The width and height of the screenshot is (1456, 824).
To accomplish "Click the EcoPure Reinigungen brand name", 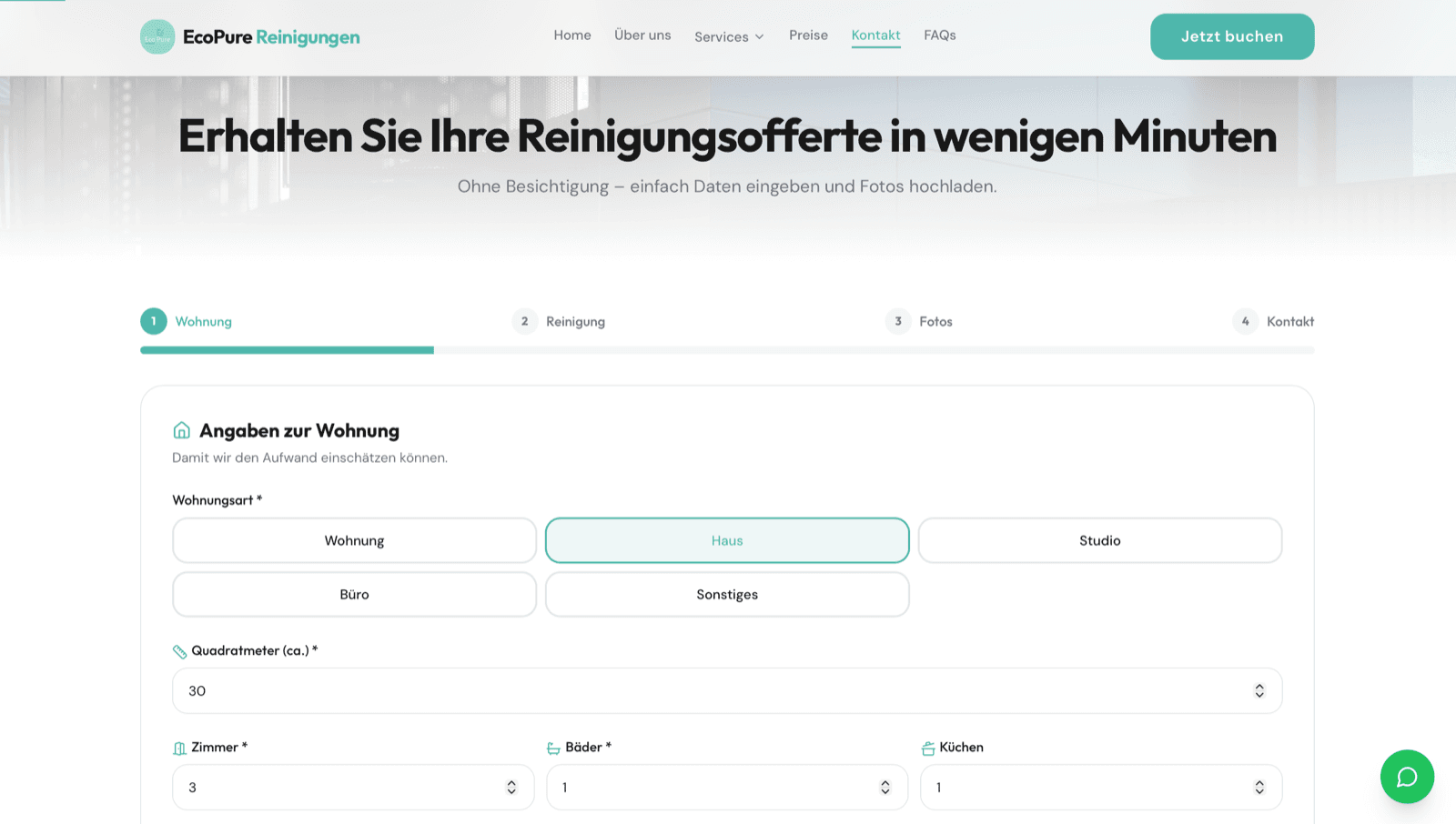I will coord(271,37).
